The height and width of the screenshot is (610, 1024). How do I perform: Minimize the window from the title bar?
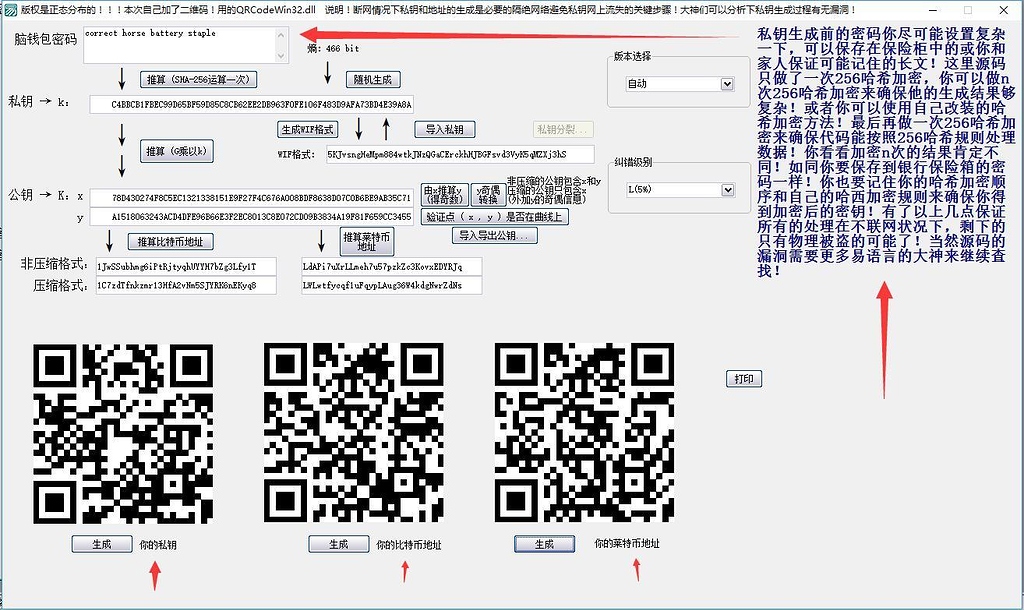coord(933,10)
